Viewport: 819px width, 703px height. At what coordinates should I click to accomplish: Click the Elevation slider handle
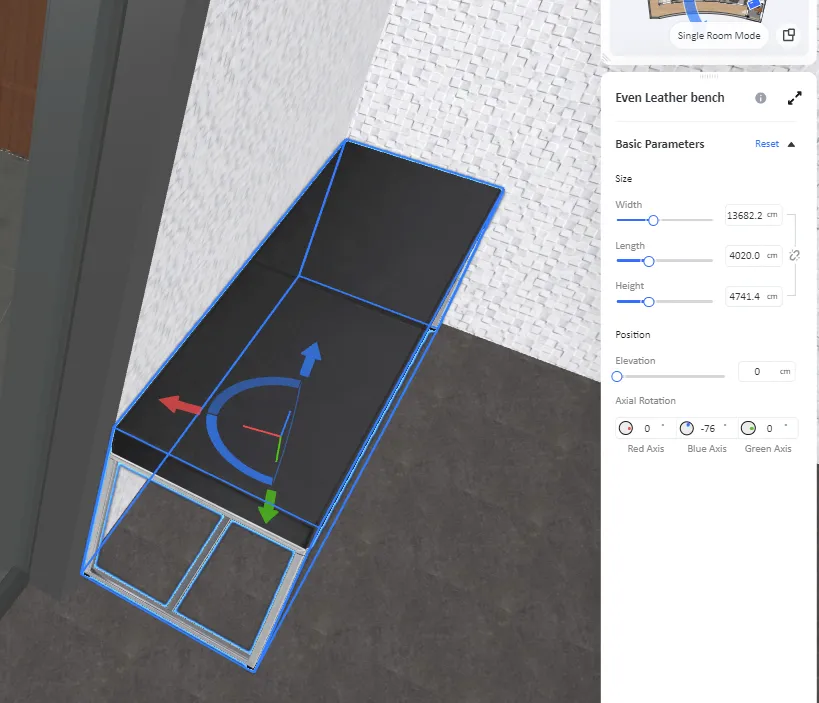pyautogui.click(x=617, y=376)
